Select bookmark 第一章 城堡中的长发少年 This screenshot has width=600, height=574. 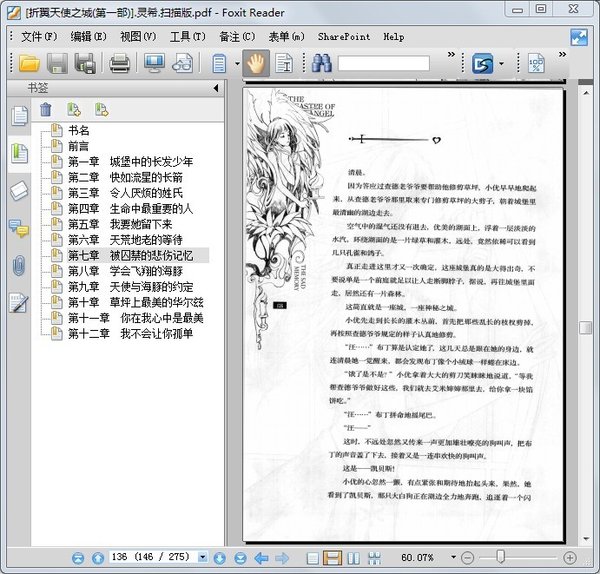pos(130,162)
